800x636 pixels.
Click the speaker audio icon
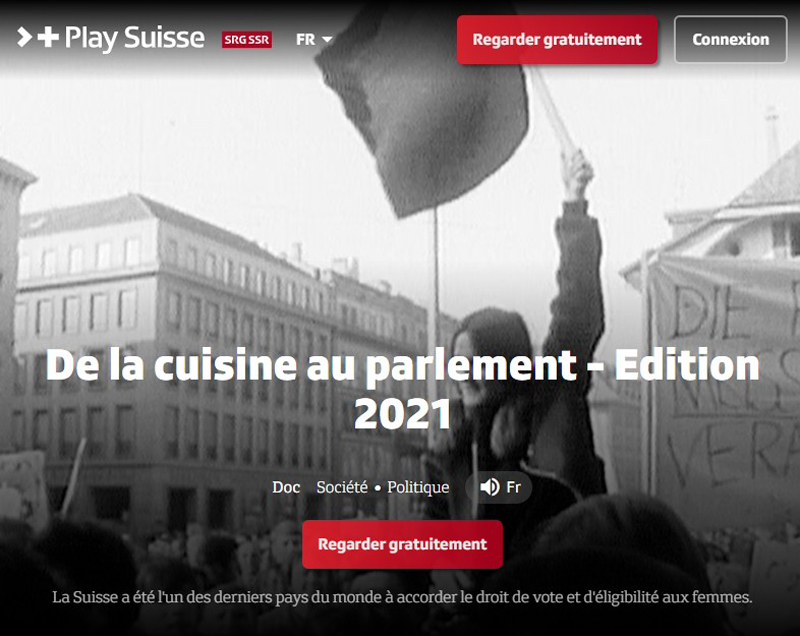click(x=489, y=487)
